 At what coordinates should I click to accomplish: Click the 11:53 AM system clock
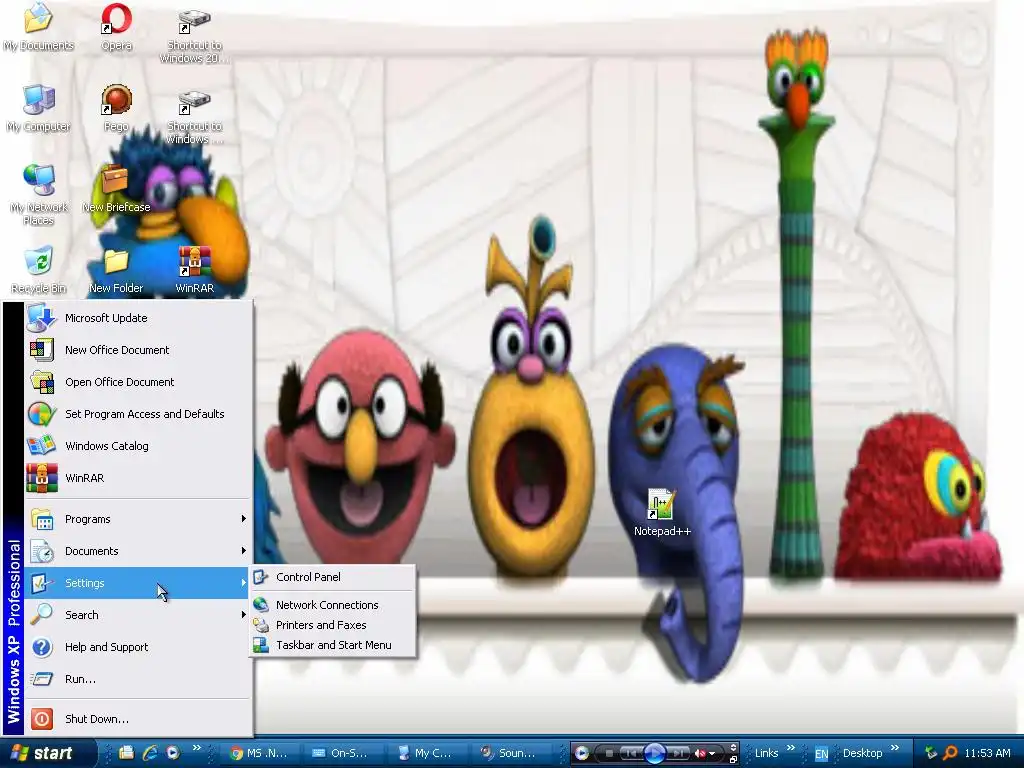point(987,753)
